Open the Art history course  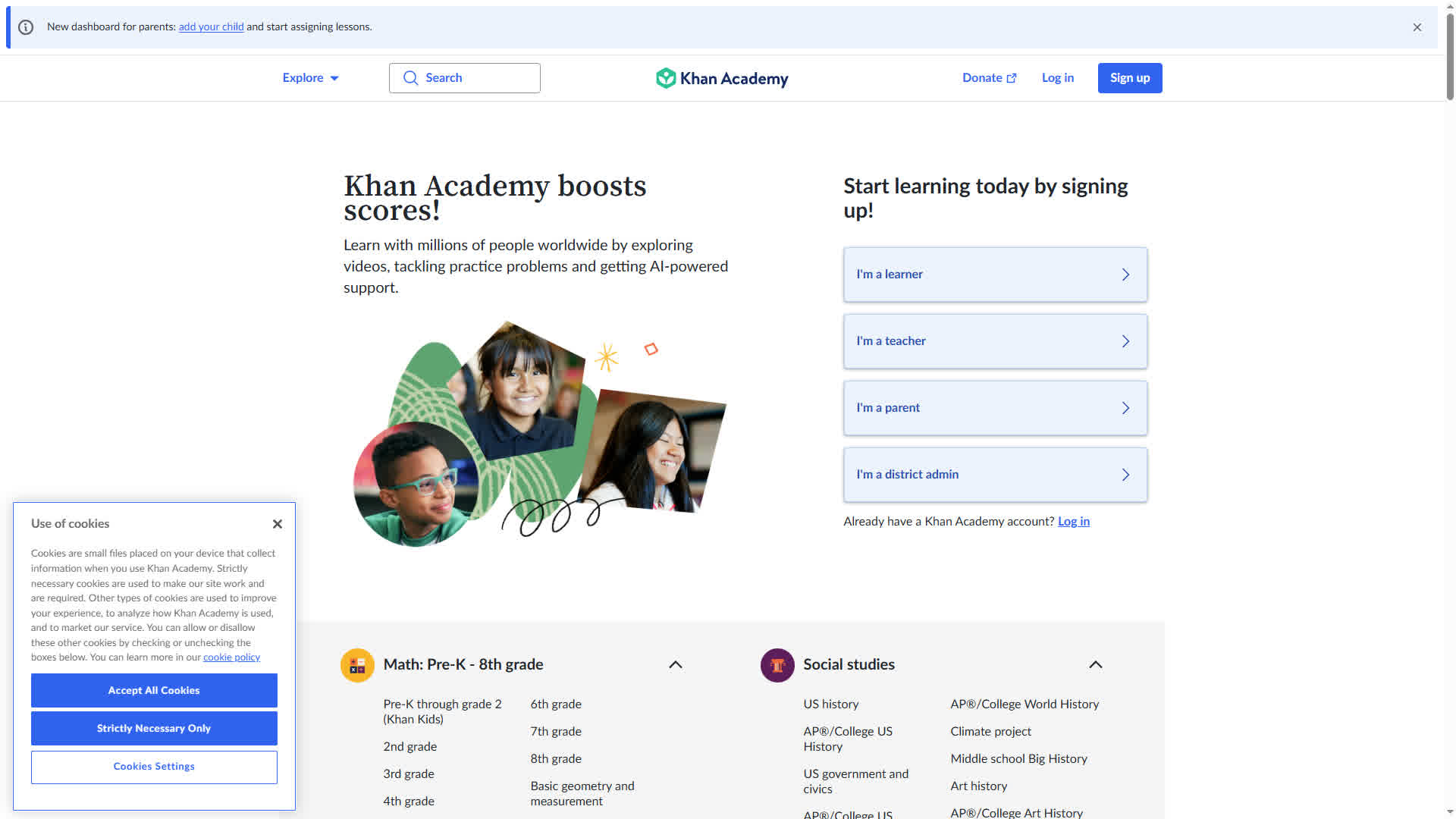tap(979, 786)
